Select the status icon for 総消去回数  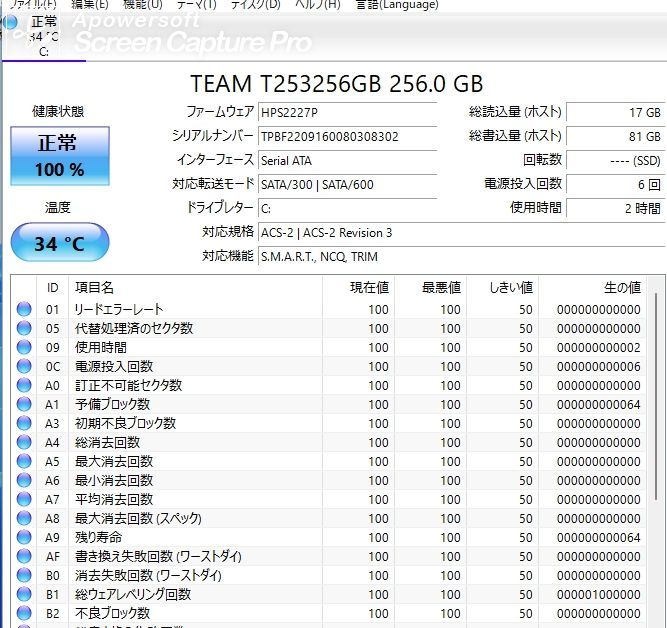point(24,442)
